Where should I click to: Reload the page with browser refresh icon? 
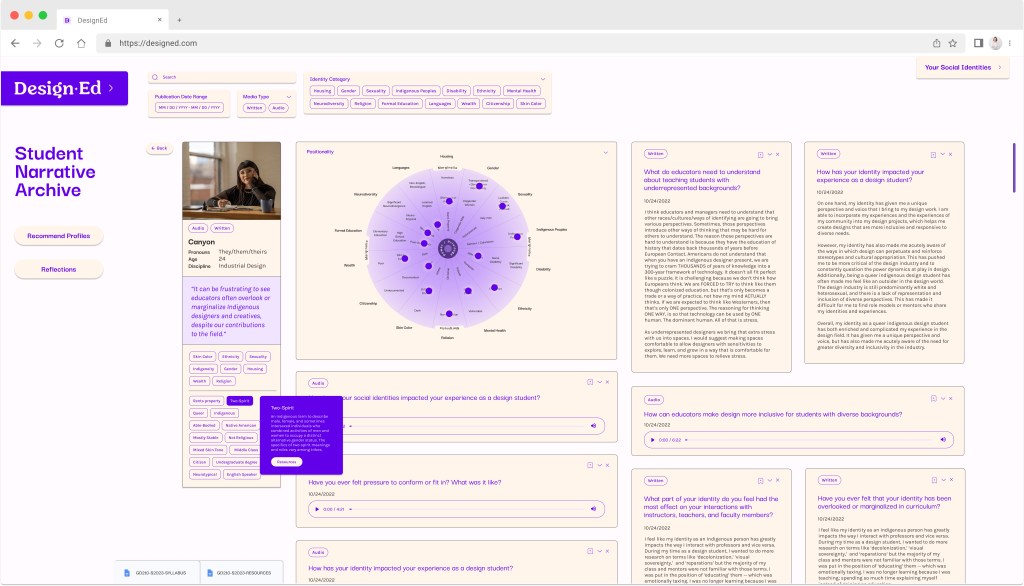pos(59,43)
